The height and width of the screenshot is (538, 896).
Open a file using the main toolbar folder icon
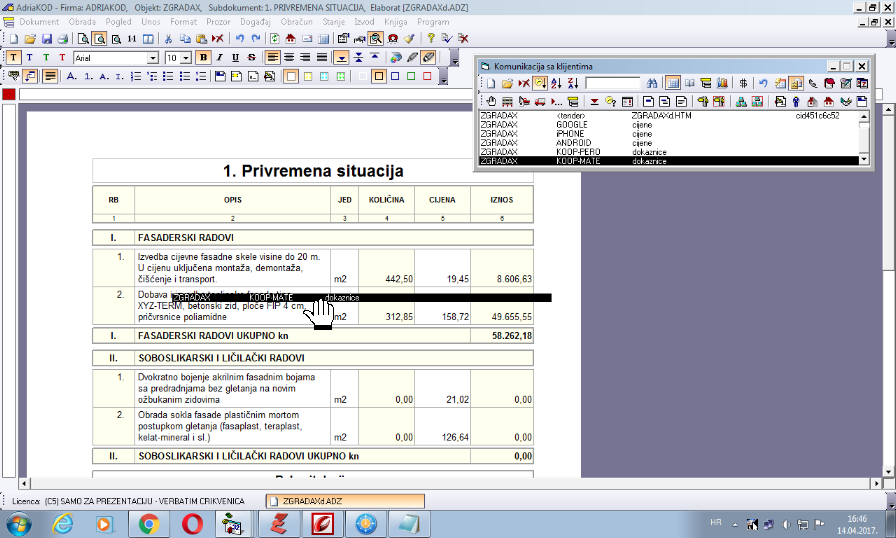tap(30, 39)
